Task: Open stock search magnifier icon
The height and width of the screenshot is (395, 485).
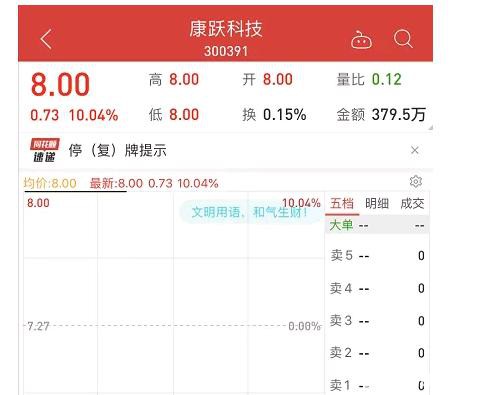Action: tap(403, 39)
